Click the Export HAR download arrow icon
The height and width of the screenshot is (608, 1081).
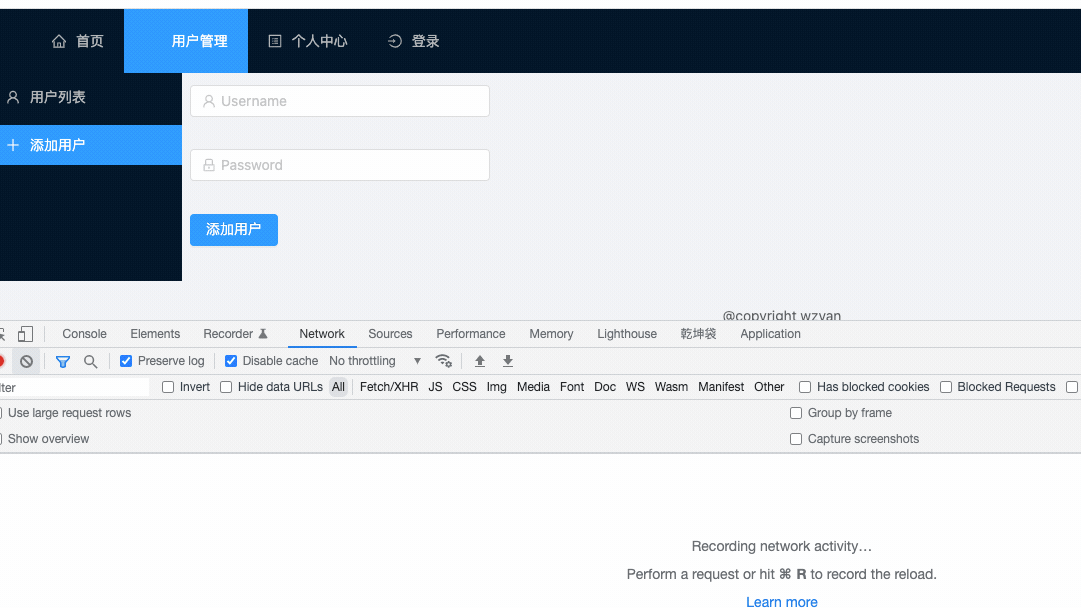tap(508, 361)
